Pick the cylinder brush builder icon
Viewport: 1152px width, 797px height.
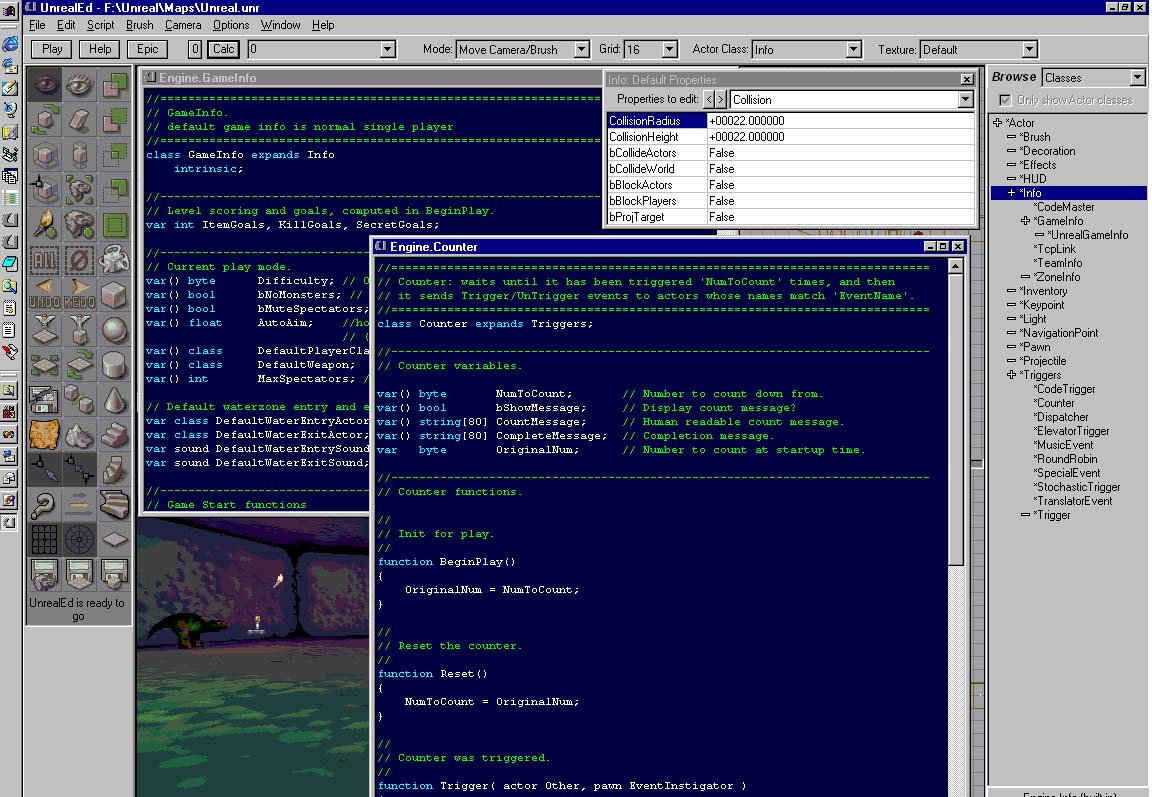114,364
